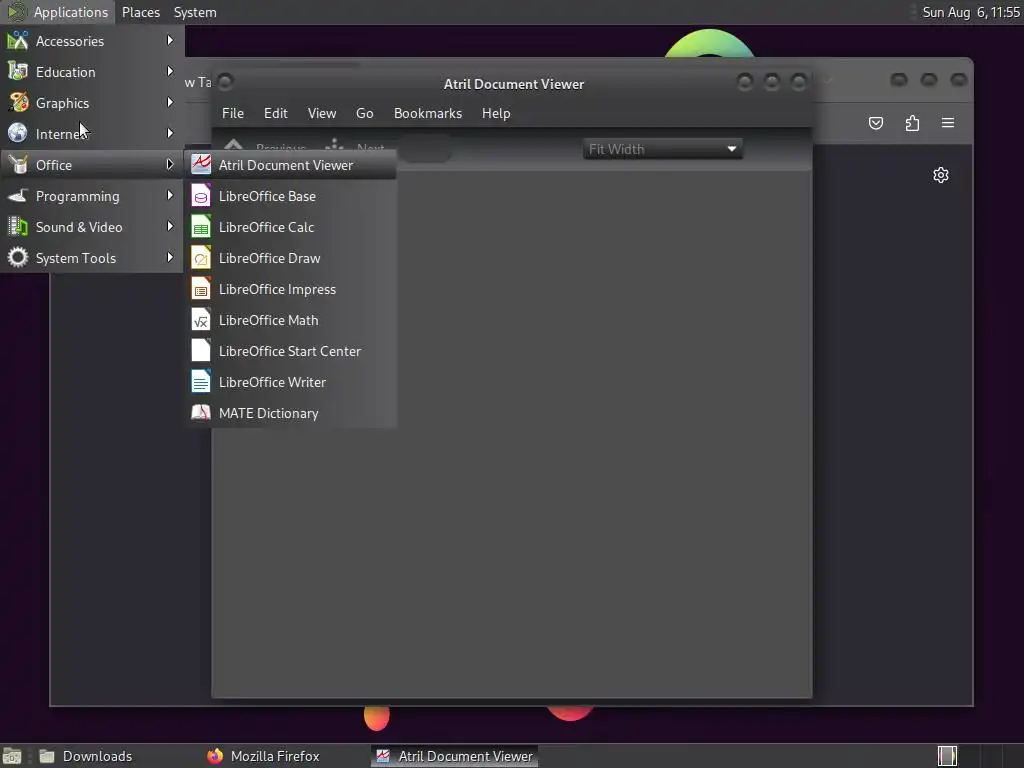Click Show Desktop icon in bottom panel

tap(12, 756)
